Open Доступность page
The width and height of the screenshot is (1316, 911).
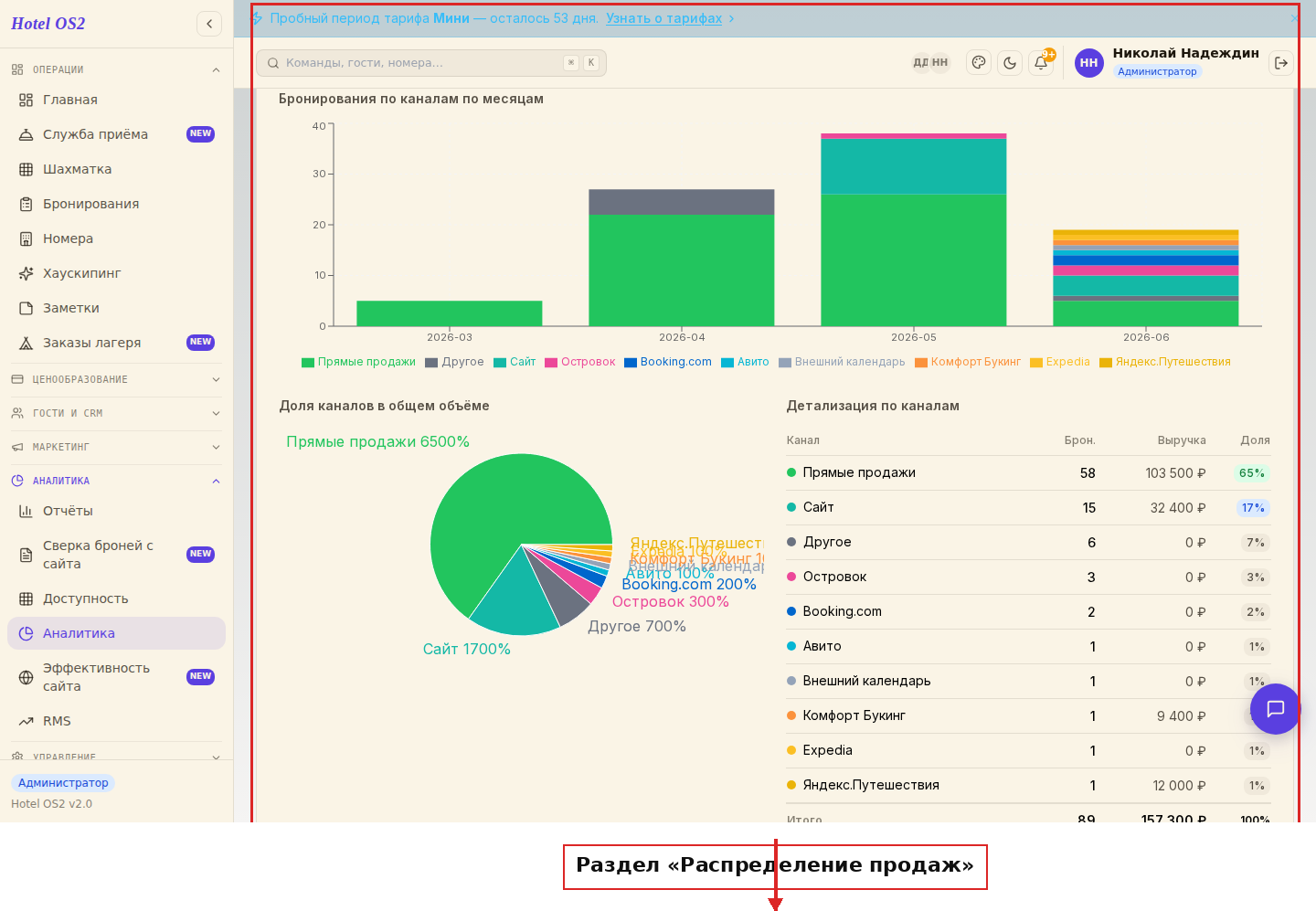[x=116, y=599]
